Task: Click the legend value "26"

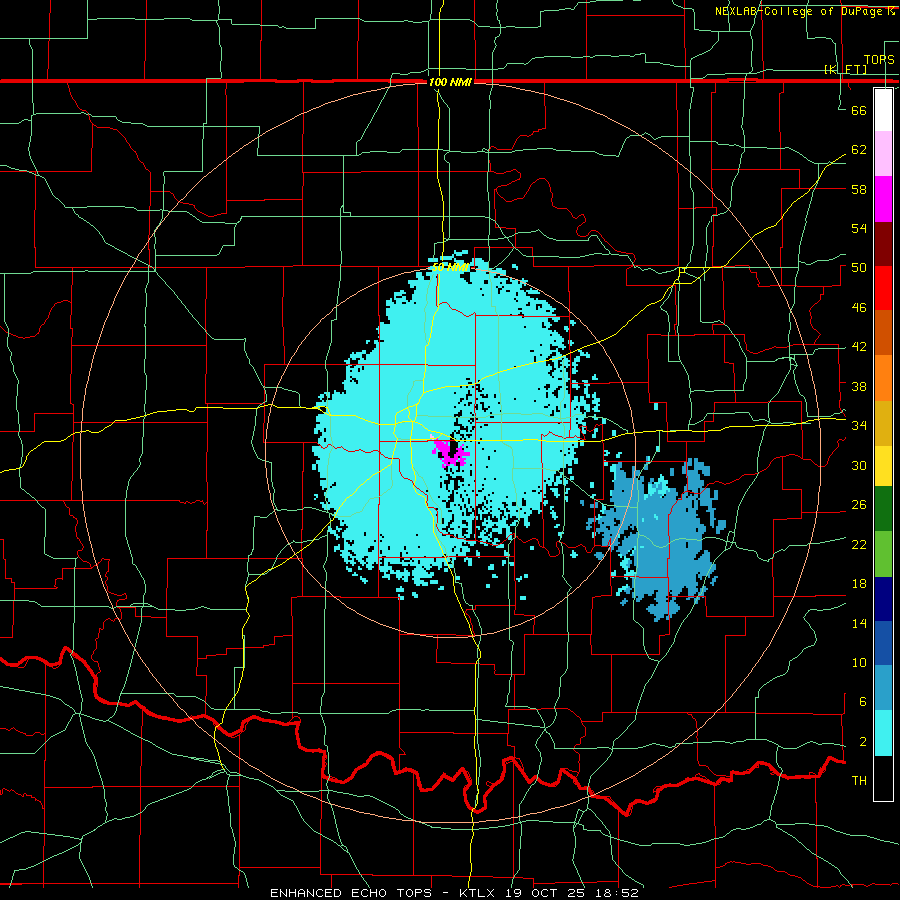Action: tap(859, 505)
